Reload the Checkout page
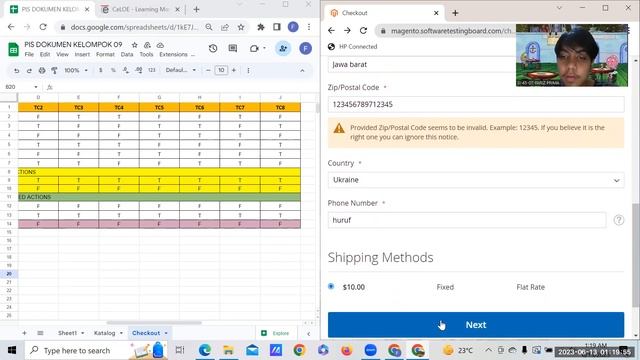The height and width of the screenshot is (360, 640). pyautogui.click(x=363, y=31)
